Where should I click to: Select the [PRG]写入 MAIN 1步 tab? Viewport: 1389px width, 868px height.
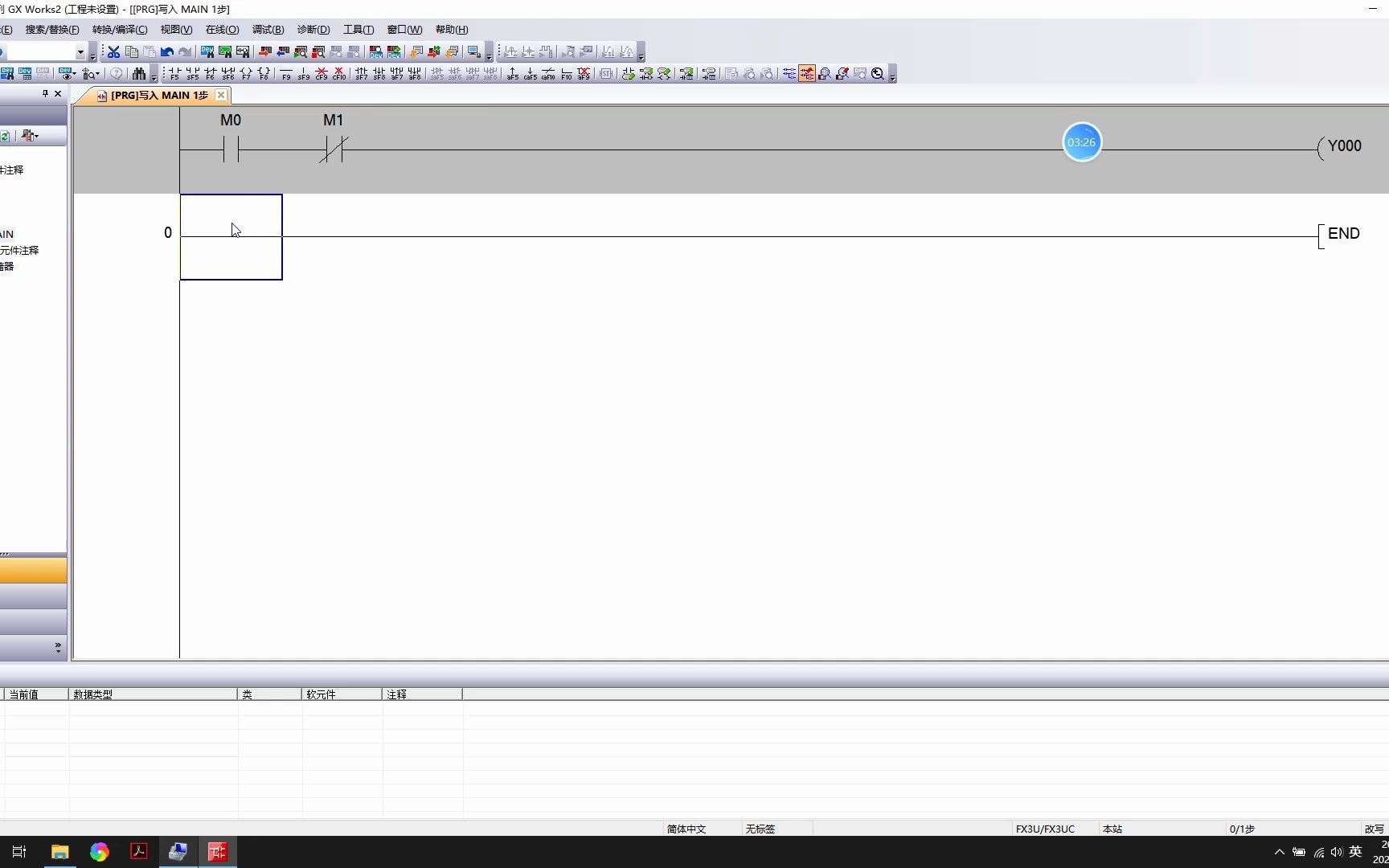[x=159, y=96]
